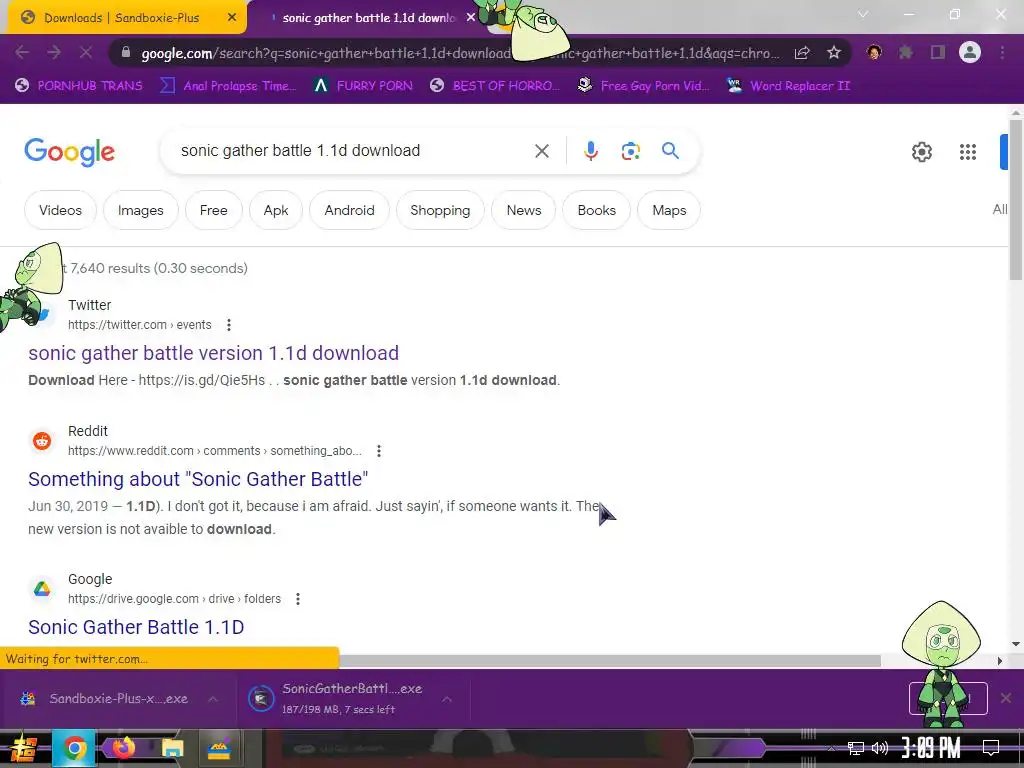Open 'sonic gather battle version 1.1d download' link
Viewport: 1024px width, 768px height.
pos(214,353)
